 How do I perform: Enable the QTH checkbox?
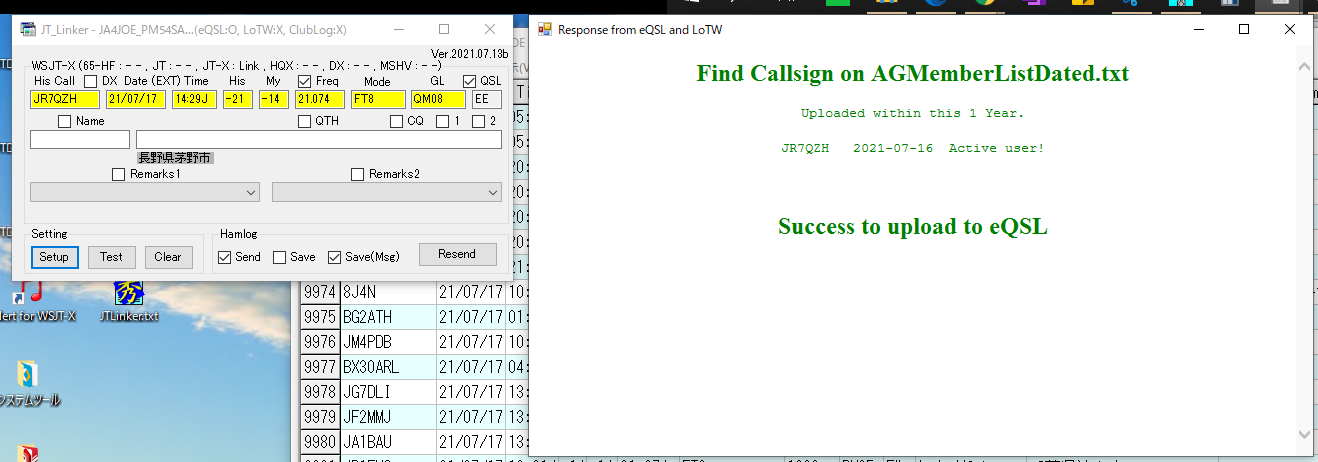[305, 121]
